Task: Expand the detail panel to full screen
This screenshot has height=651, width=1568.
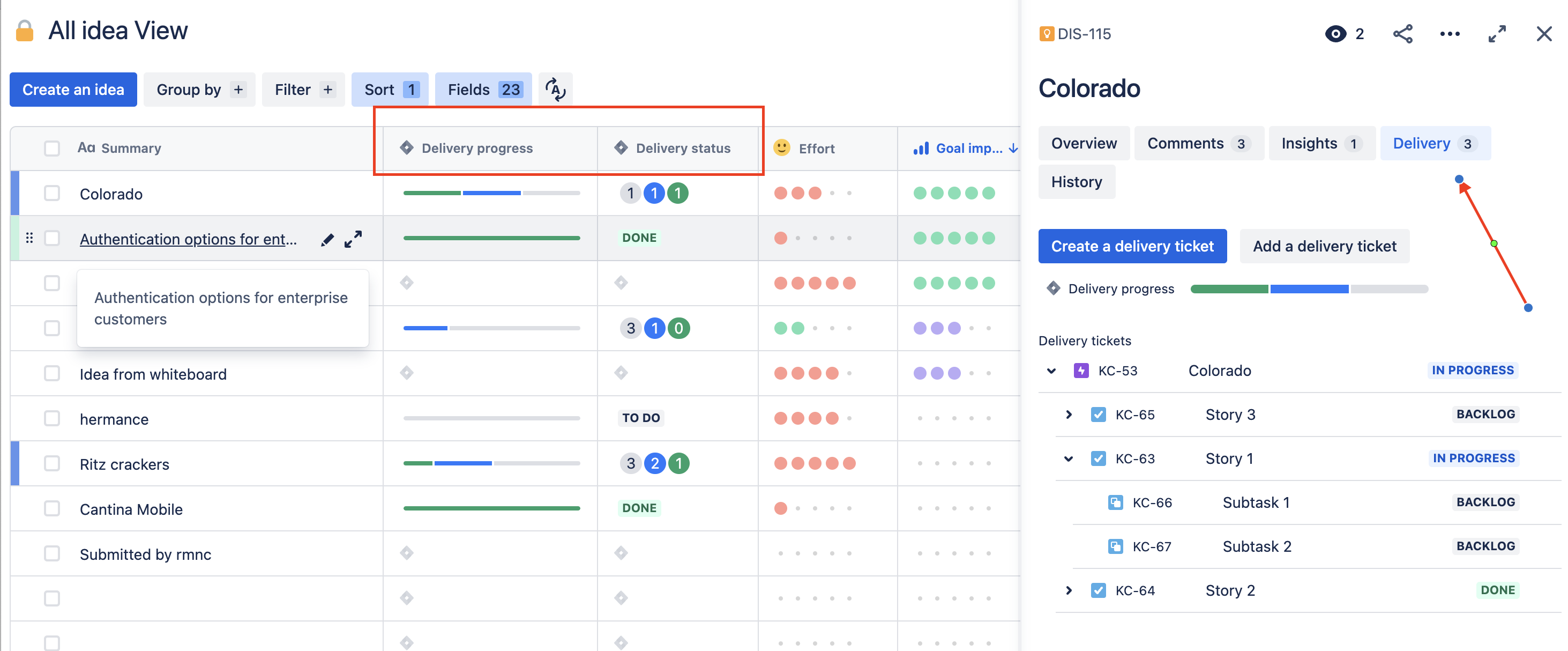Action: coord(1498,33)
